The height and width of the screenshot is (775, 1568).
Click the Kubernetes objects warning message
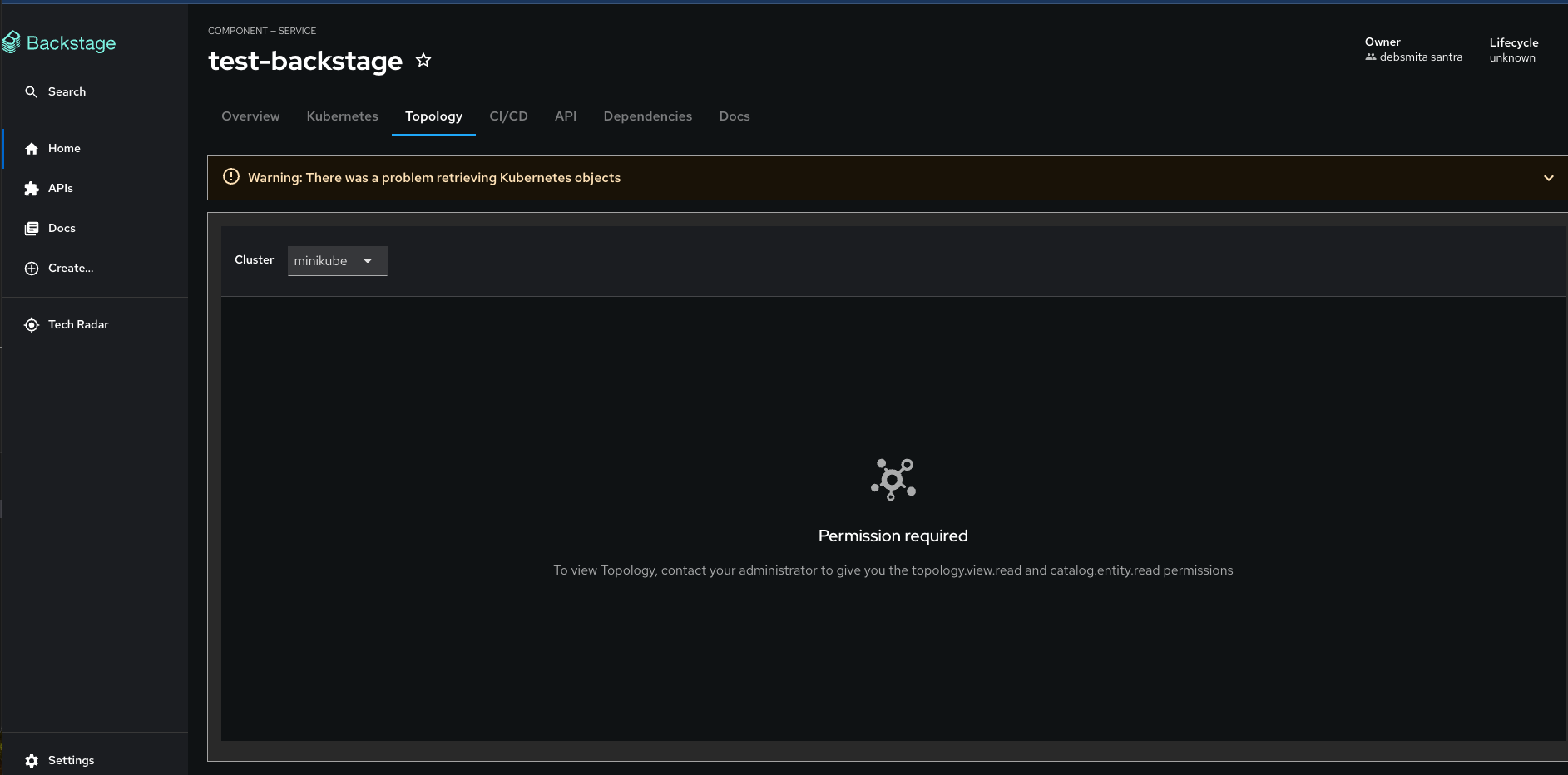pos(434,178)
